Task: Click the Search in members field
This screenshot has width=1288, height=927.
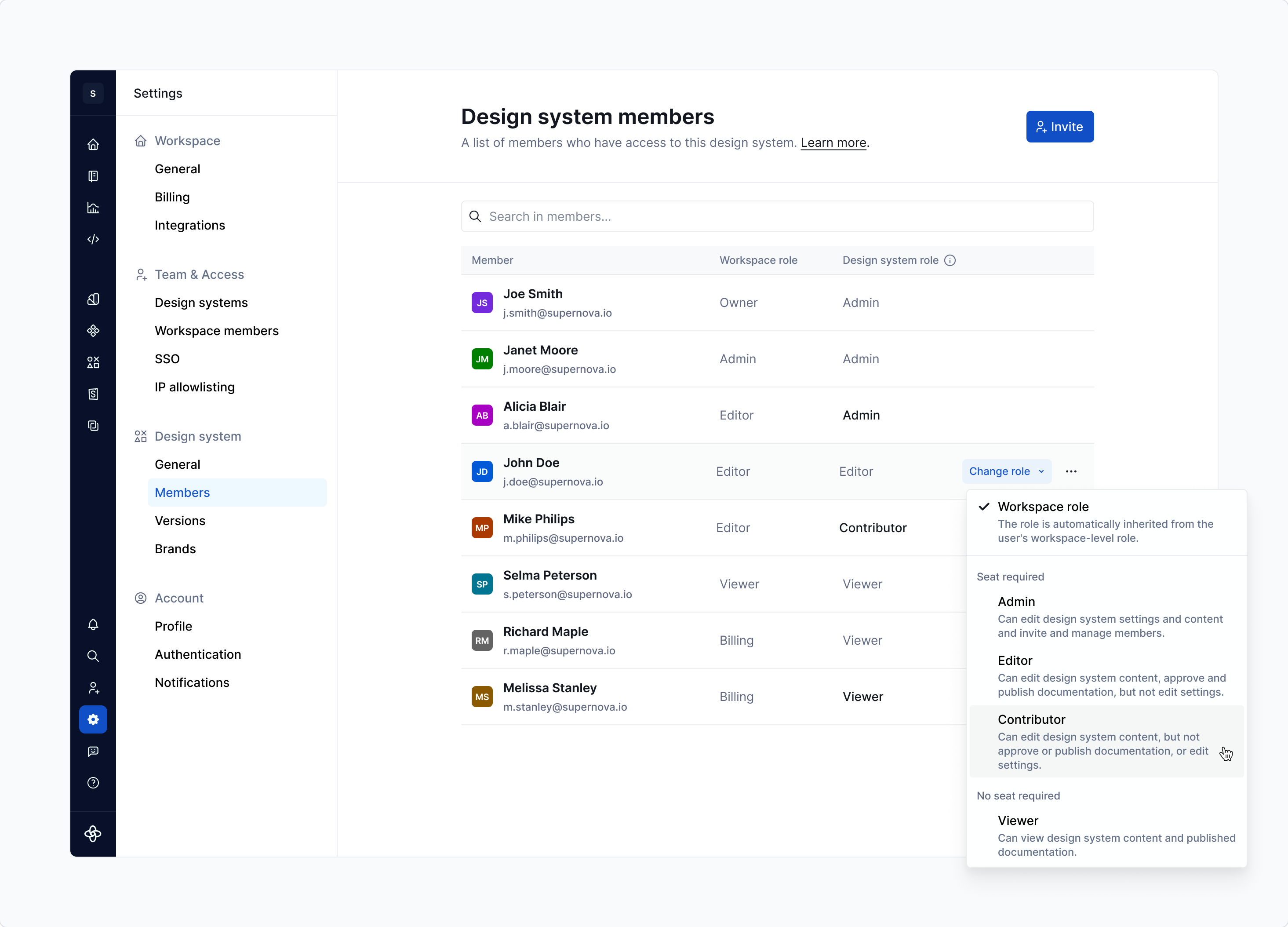Action: click(x=777, y=216)
